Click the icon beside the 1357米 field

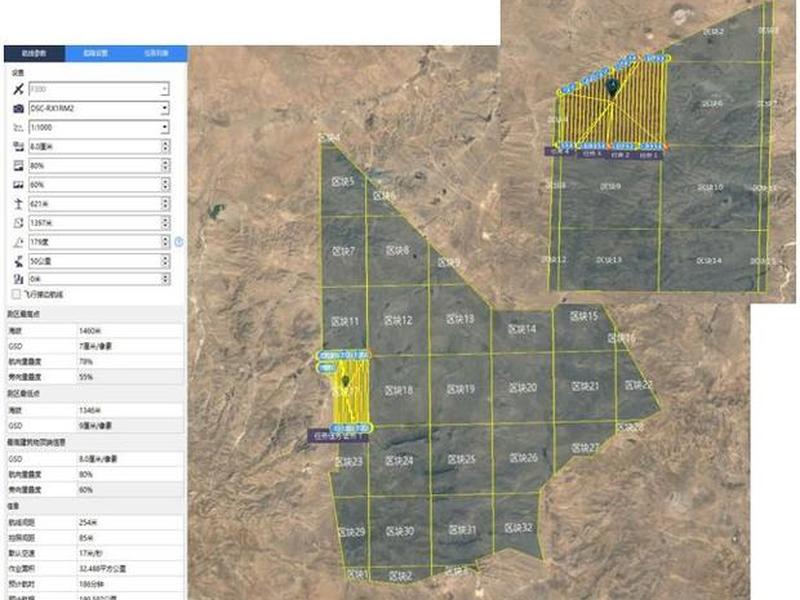tap(18, 223)
